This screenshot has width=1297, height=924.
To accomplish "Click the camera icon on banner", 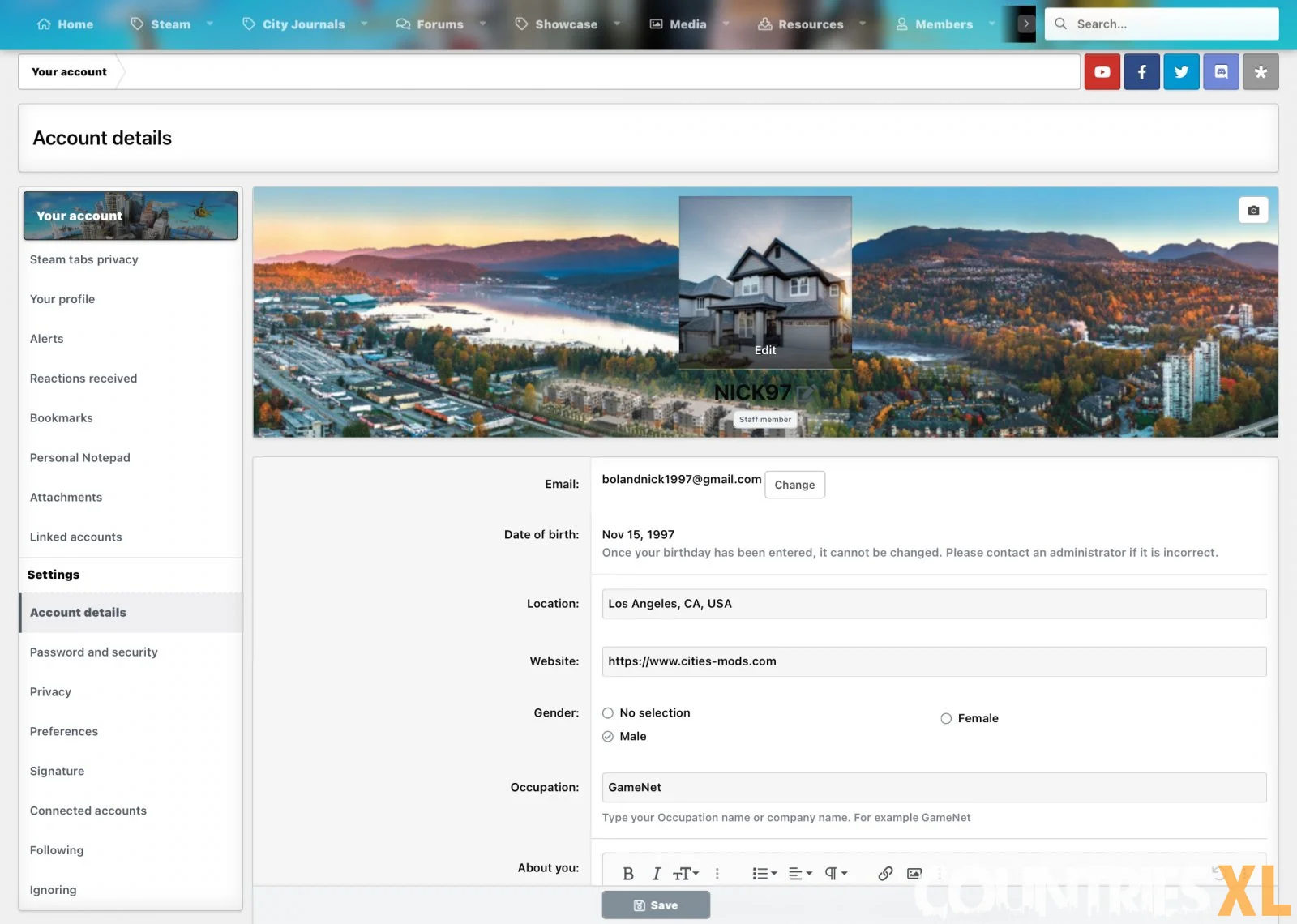I will click(1253, 210).
